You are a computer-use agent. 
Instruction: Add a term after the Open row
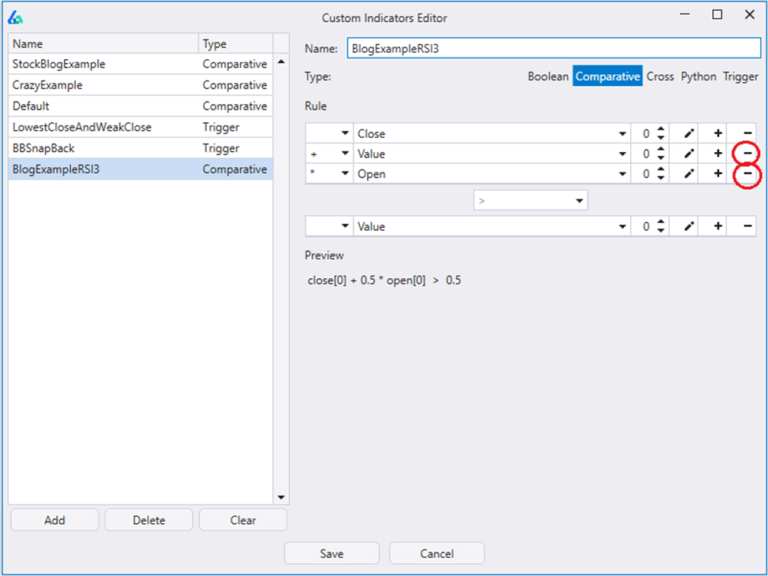tap(718, 173)
